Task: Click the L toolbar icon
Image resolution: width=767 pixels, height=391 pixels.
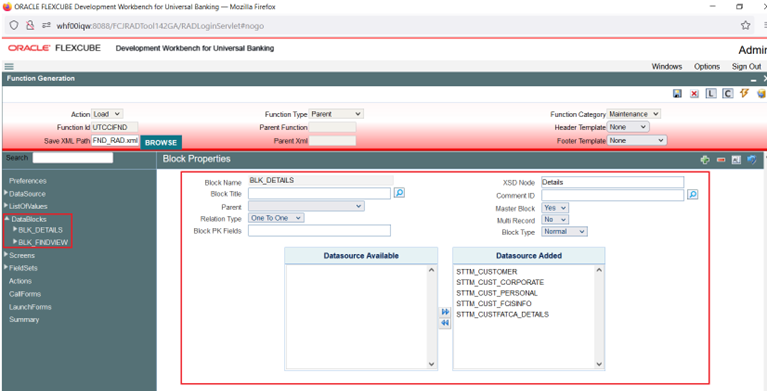Action: tap(711, 93)
